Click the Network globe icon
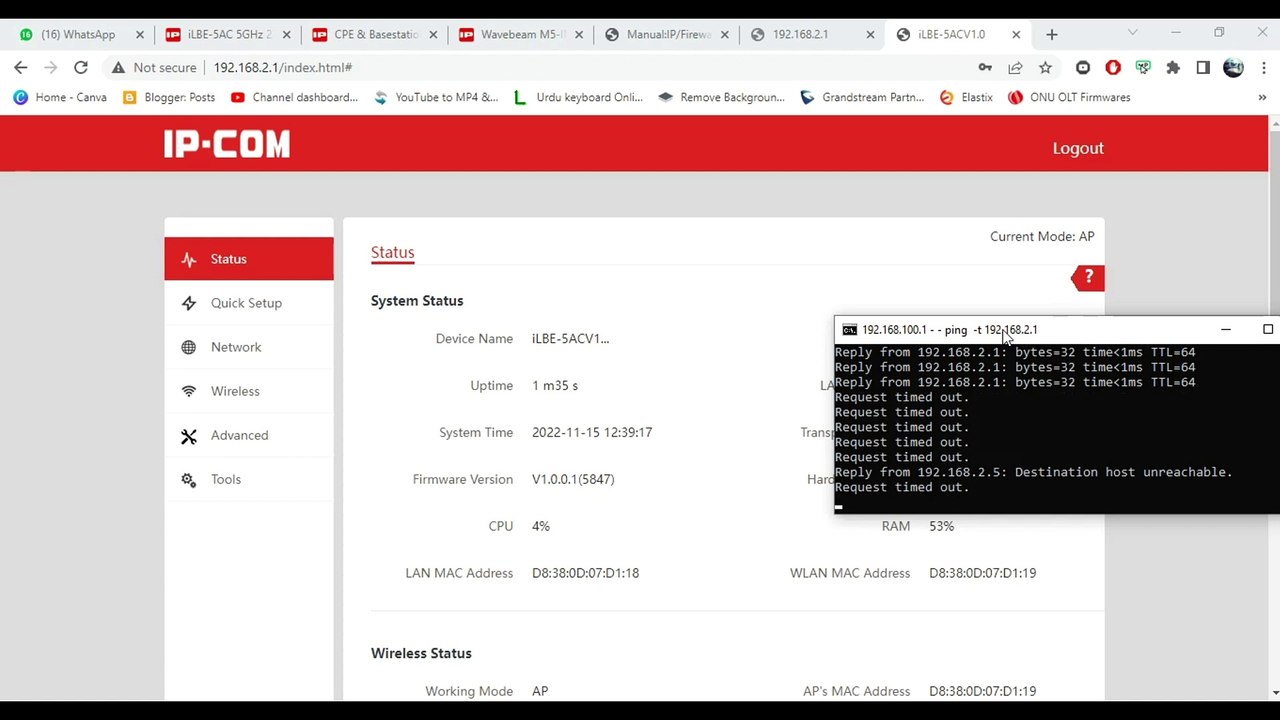 pyautogui.click(x=189, y=347)
